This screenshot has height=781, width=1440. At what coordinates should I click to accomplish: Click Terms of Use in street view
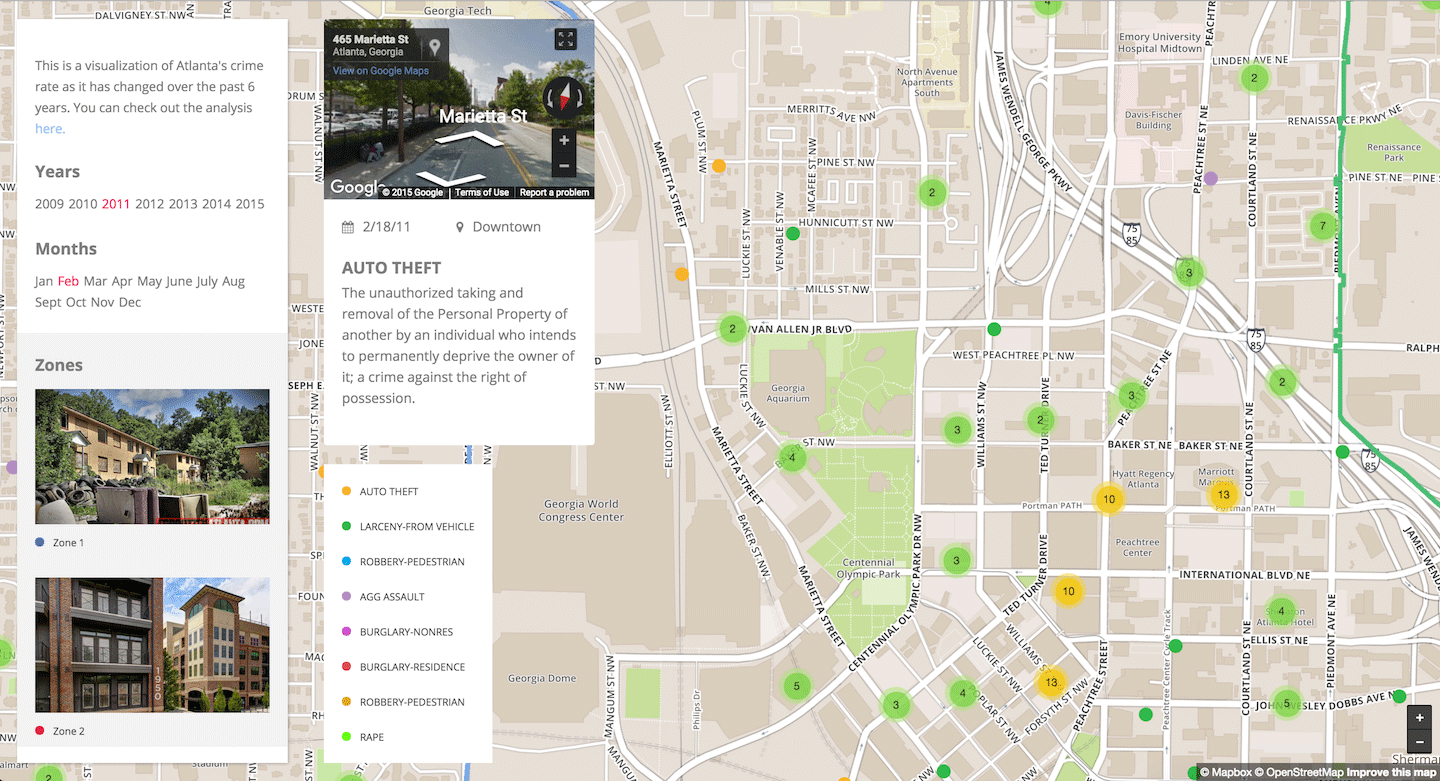pyautogui.click(x=481, y=193)
